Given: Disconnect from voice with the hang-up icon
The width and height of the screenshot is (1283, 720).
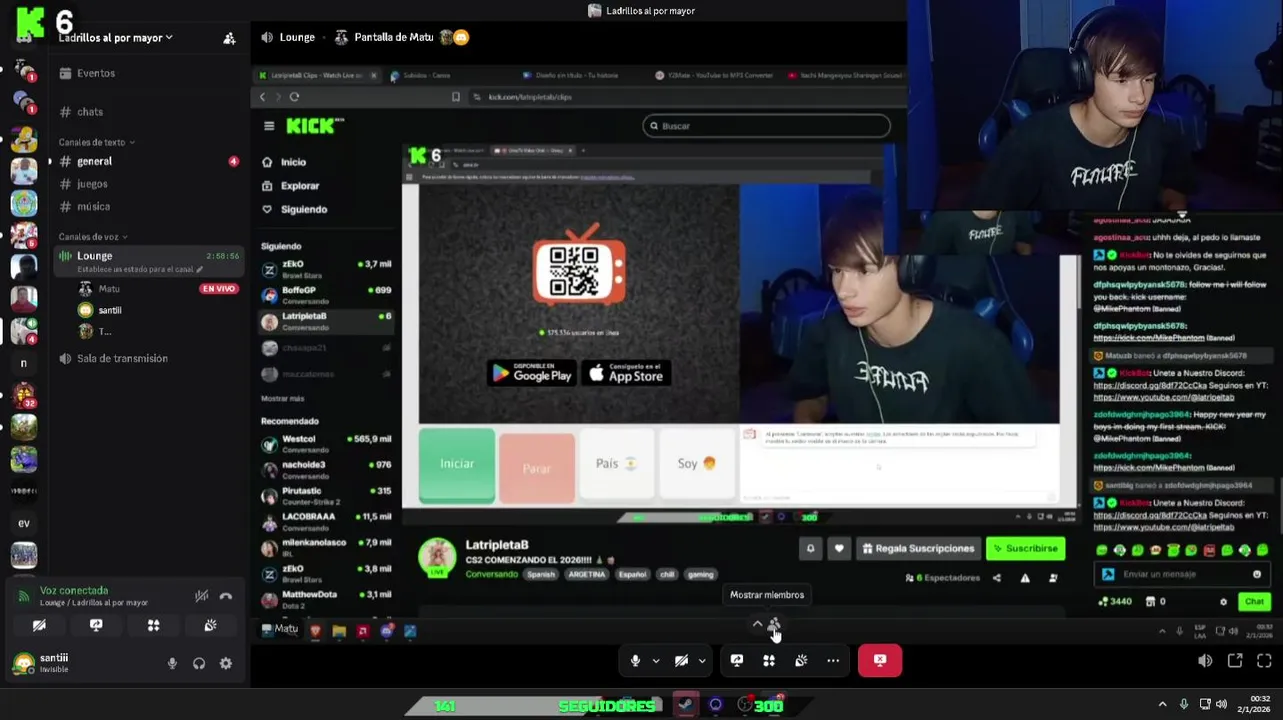Looking at the screenshot, I should 226,596.
